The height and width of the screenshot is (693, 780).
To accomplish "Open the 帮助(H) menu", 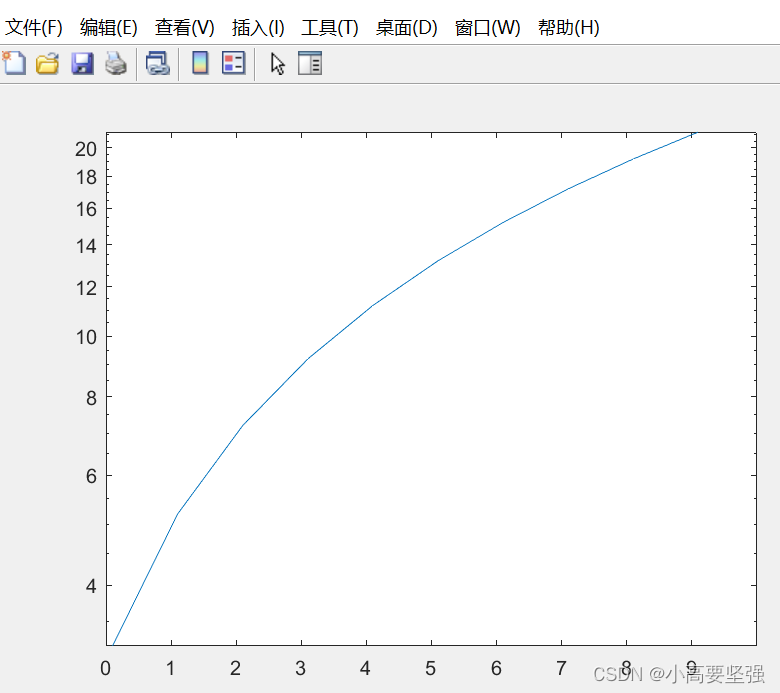I will click(569, 27).
